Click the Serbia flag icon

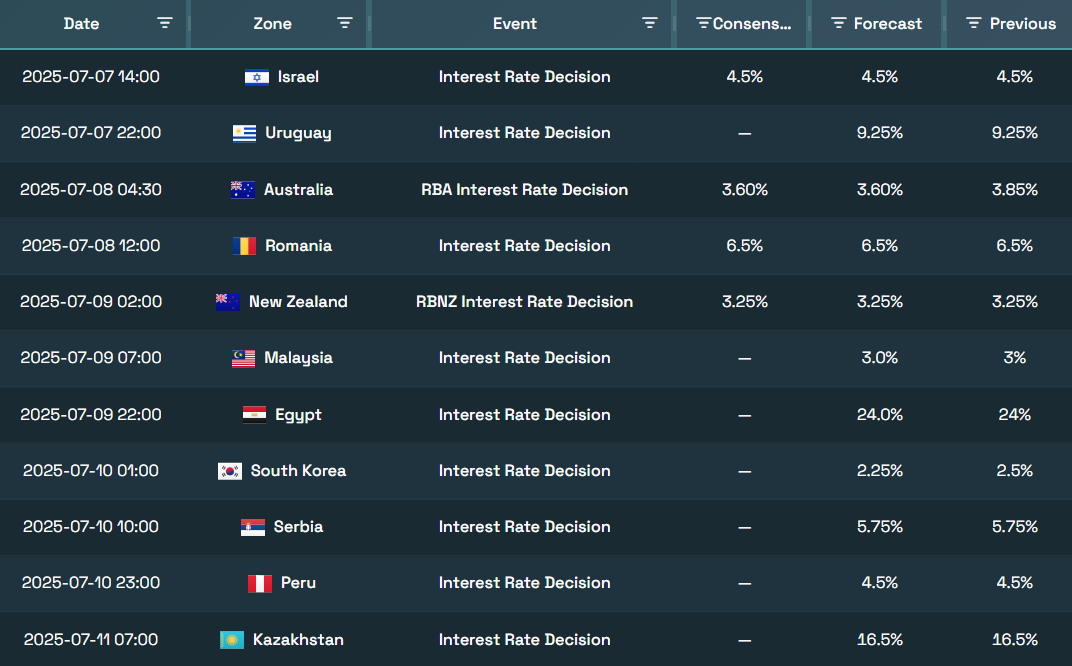click(253, 527)
